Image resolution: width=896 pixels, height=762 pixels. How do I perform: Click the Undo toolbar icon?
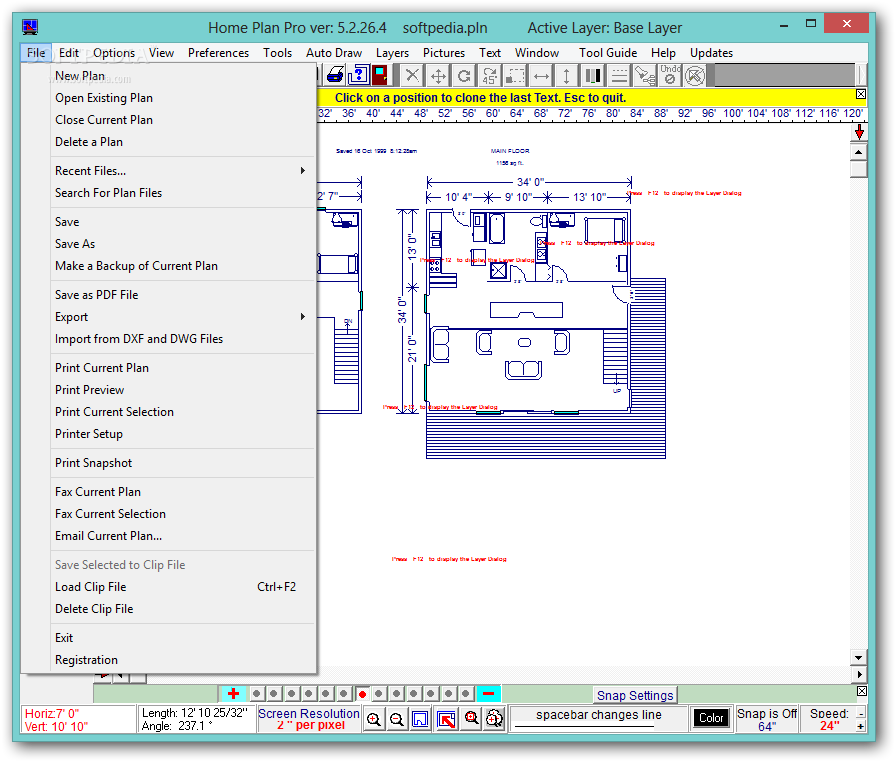[670, 75]
